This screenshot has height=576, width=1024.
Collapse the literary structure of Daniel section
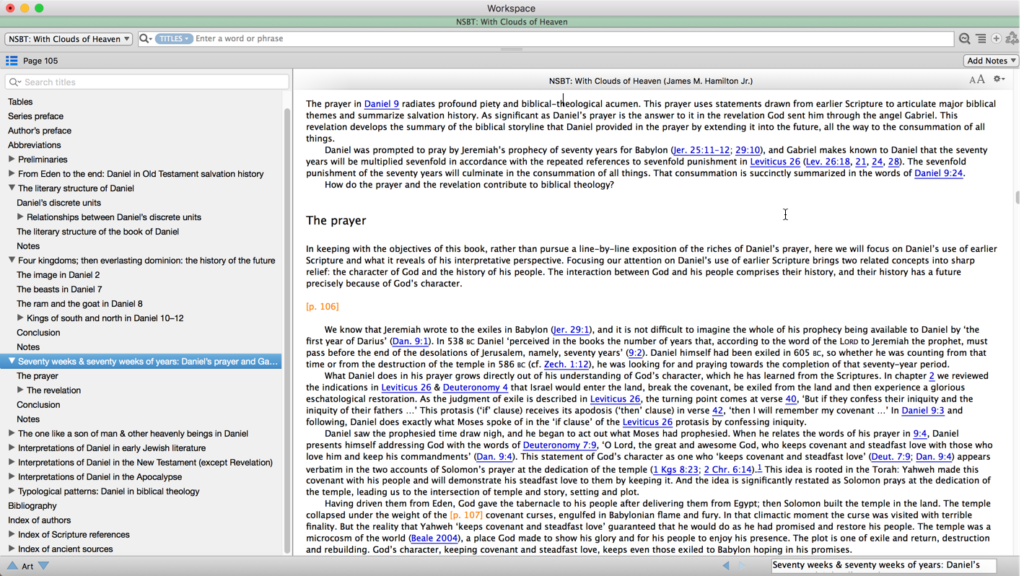[12, 188]
